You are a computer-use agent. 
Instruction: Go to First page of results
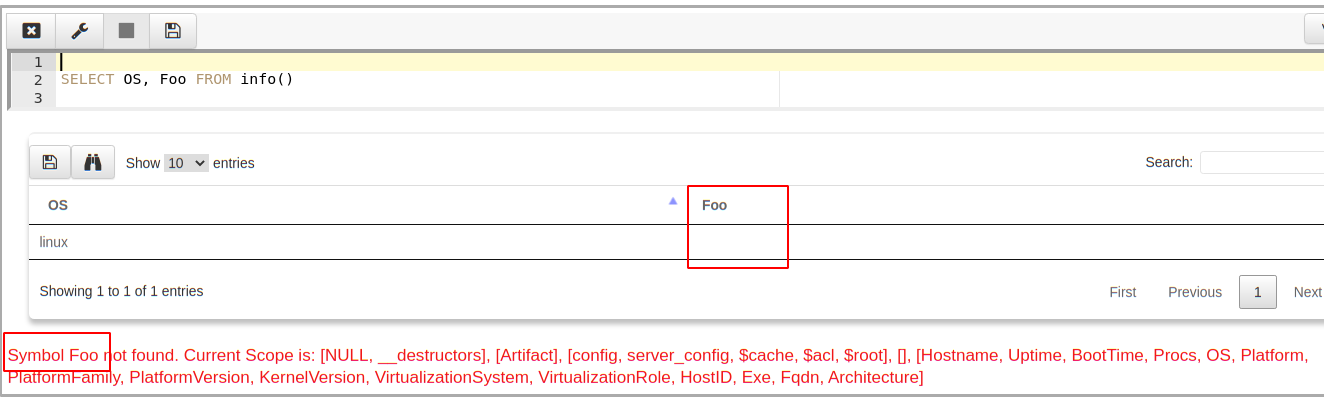pyautogui.click(x=1122, y=292)
